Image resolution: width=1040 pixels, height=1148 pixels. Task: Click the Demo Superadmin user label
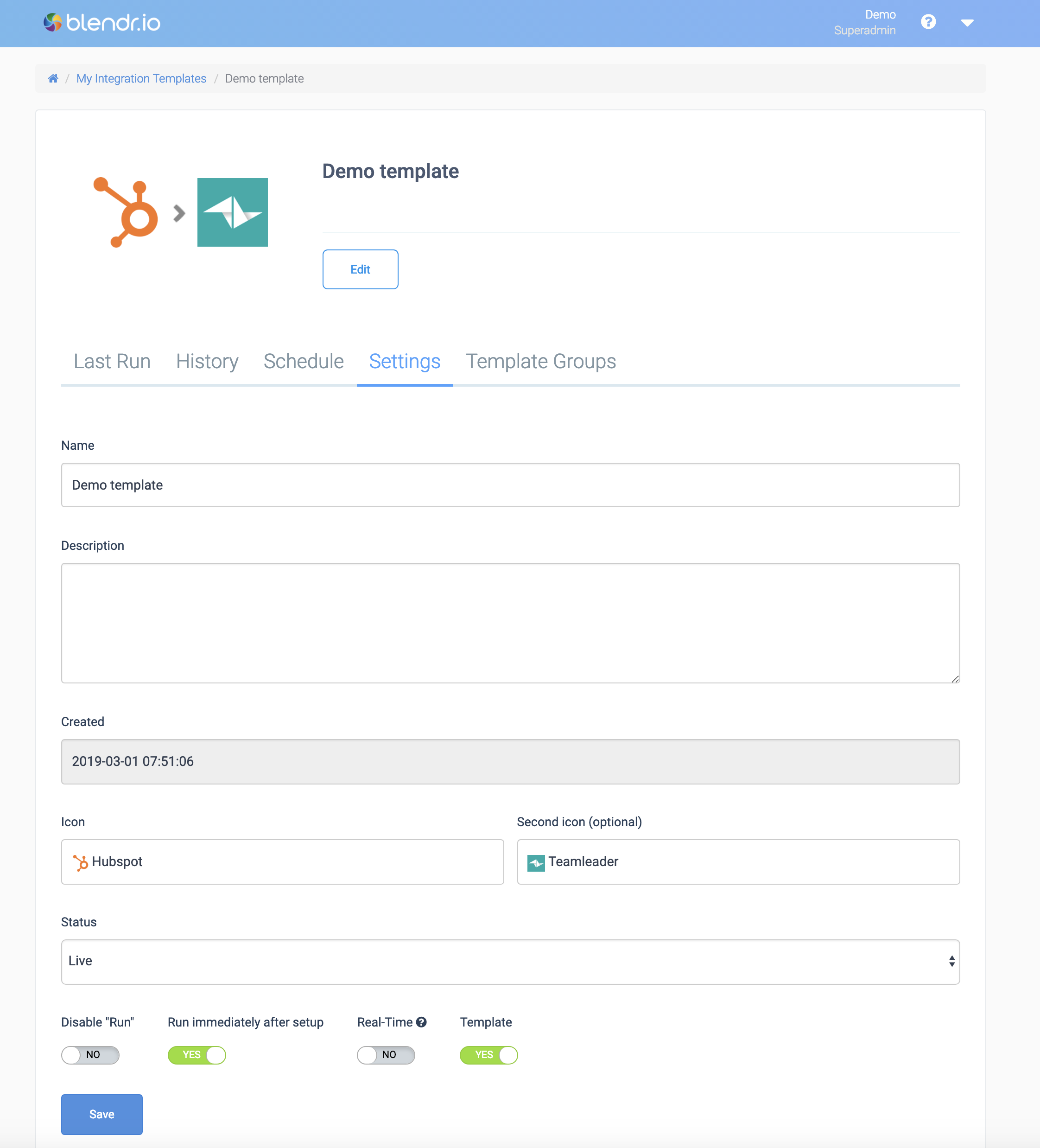click(x=865, y=22)
